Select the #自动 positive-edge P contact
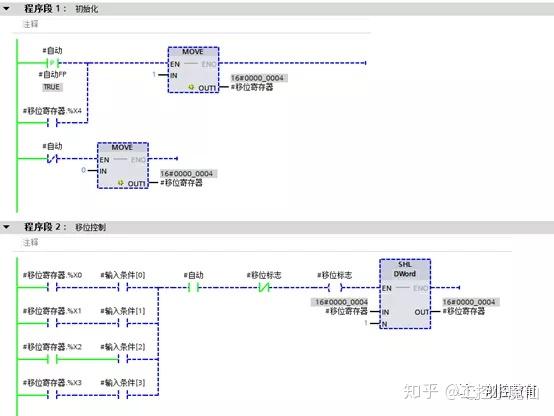The width and height of the screenshot is (554, 416). tap(53, 63)
